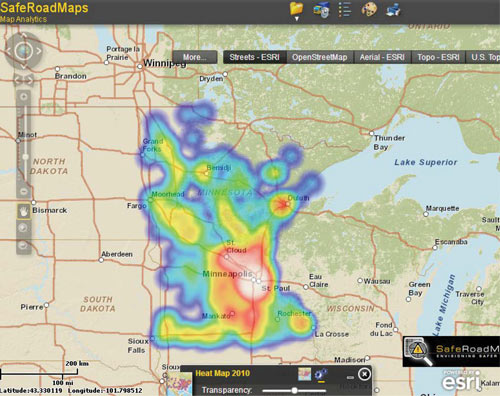Click the zoom out minus button
The image size is (500, 396).
click(24, 191)
